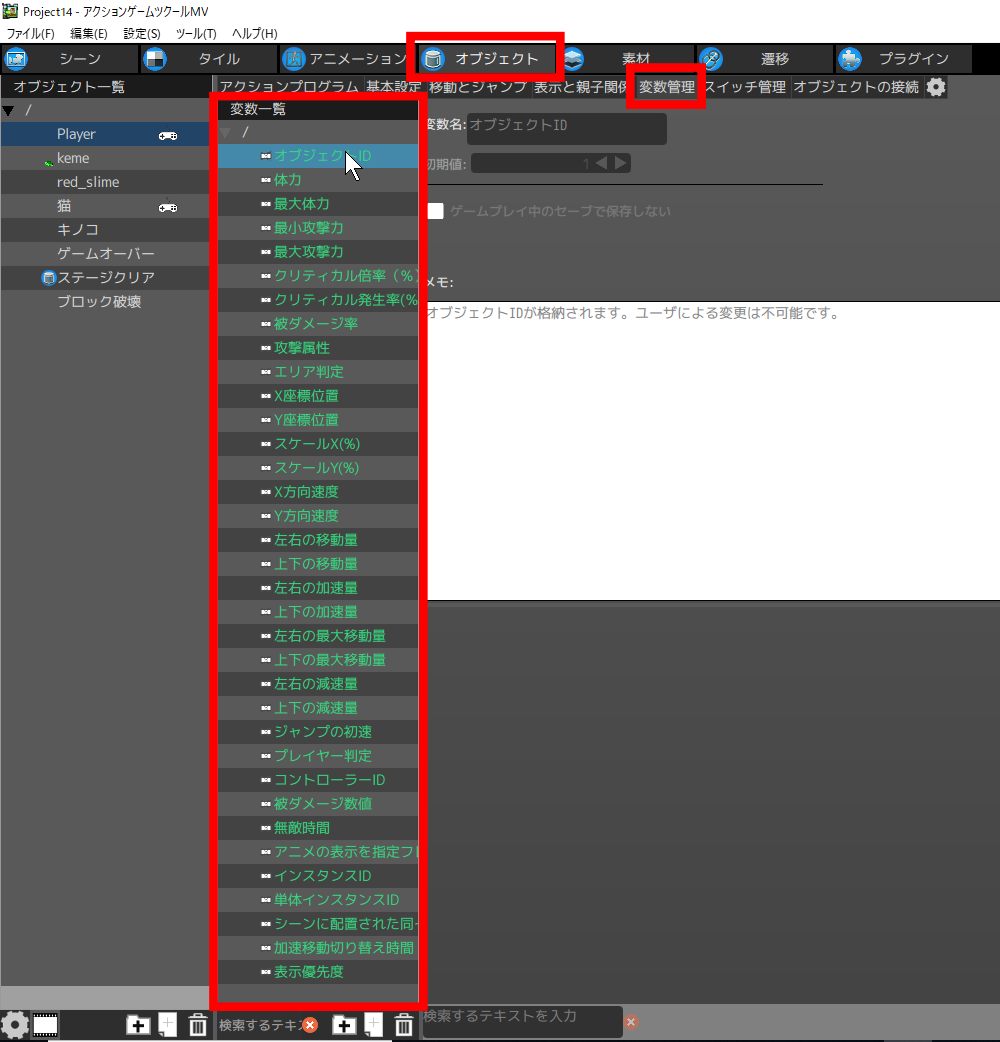
Task: Select the 最大体力 variable
Action: click(x=301, y=204)
